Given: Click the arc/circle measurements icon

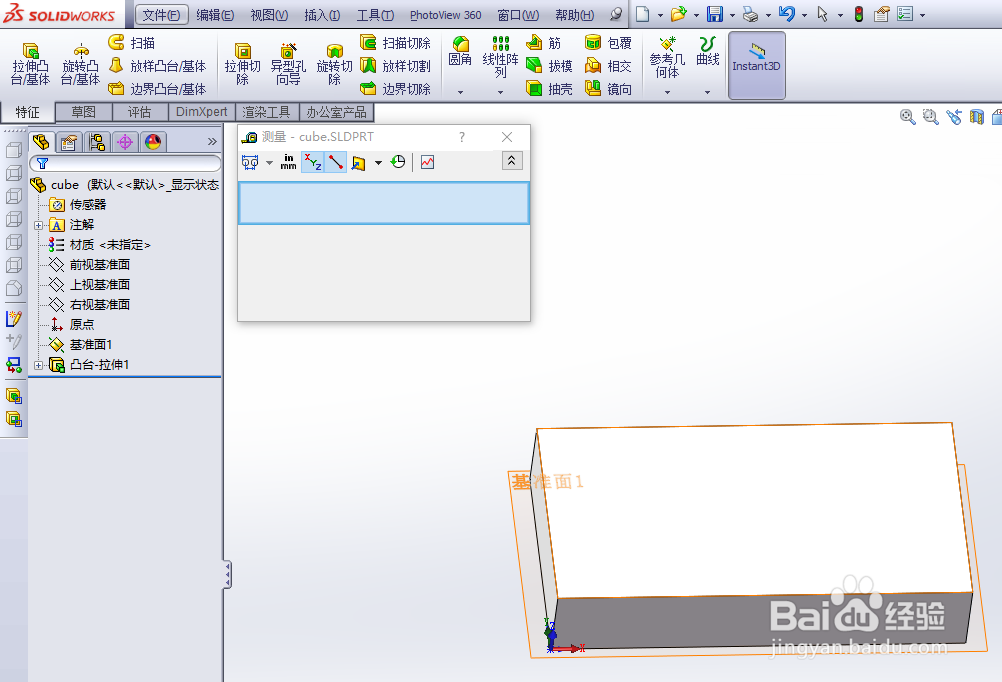Looking at the screenshot, I should pyautogui.click(x=250, y=162).
